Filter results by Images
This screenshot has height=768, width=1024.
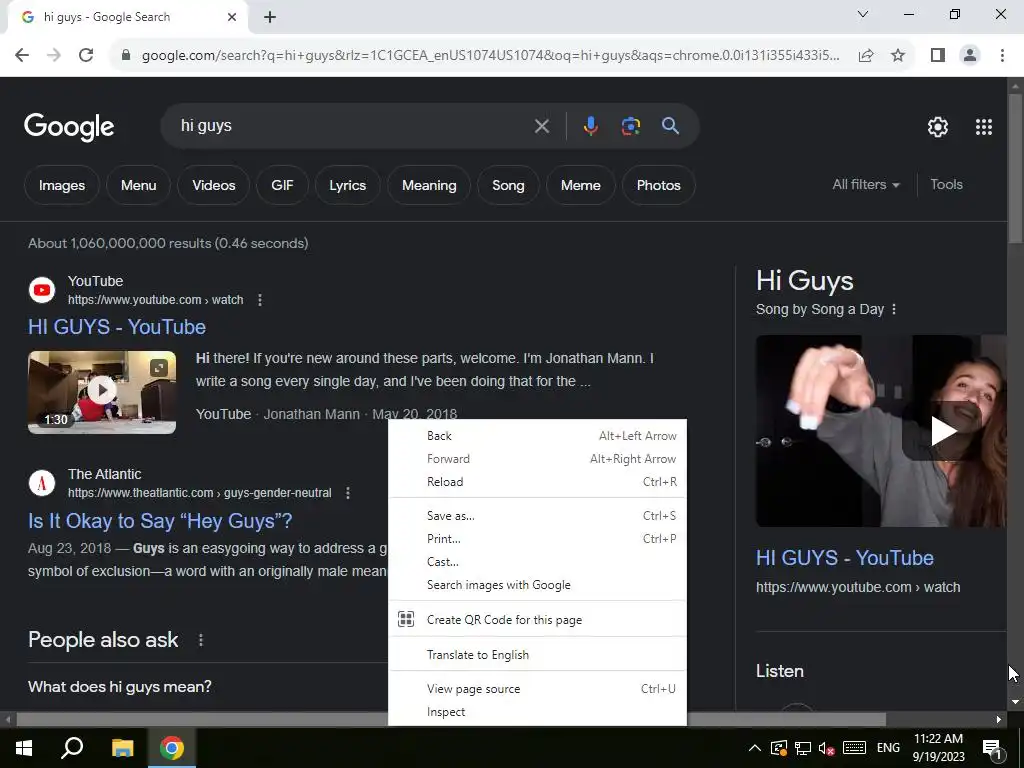coord(62,185)
